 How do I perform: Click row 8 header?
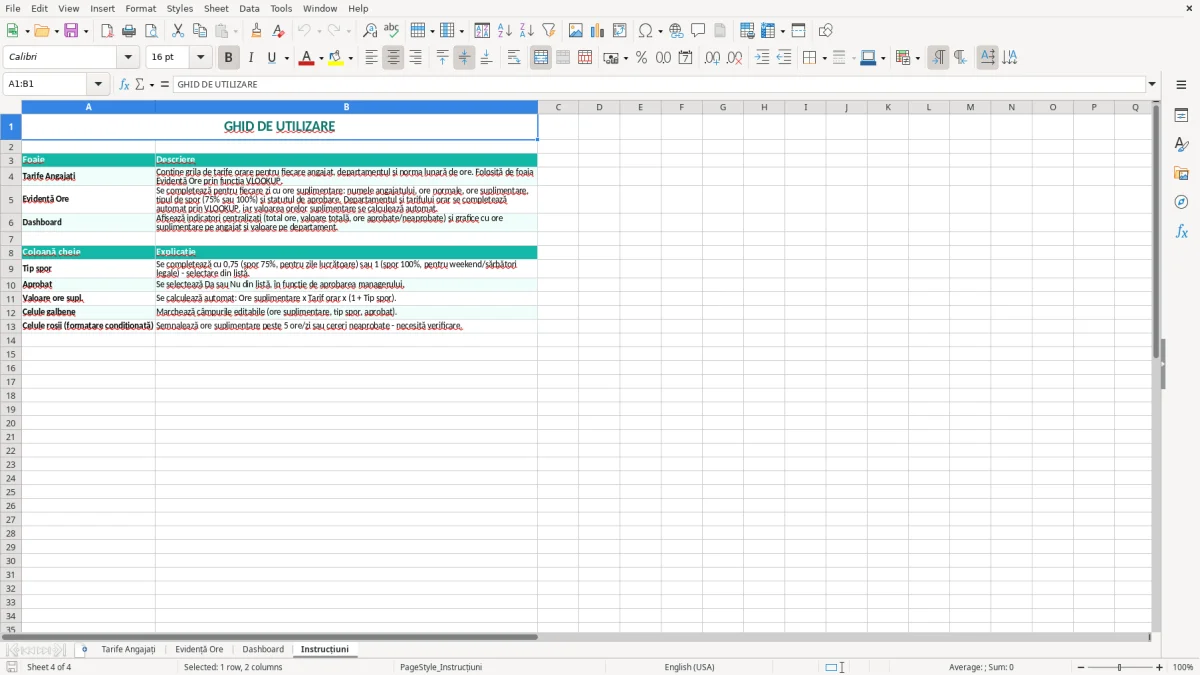tap(10, 252)
